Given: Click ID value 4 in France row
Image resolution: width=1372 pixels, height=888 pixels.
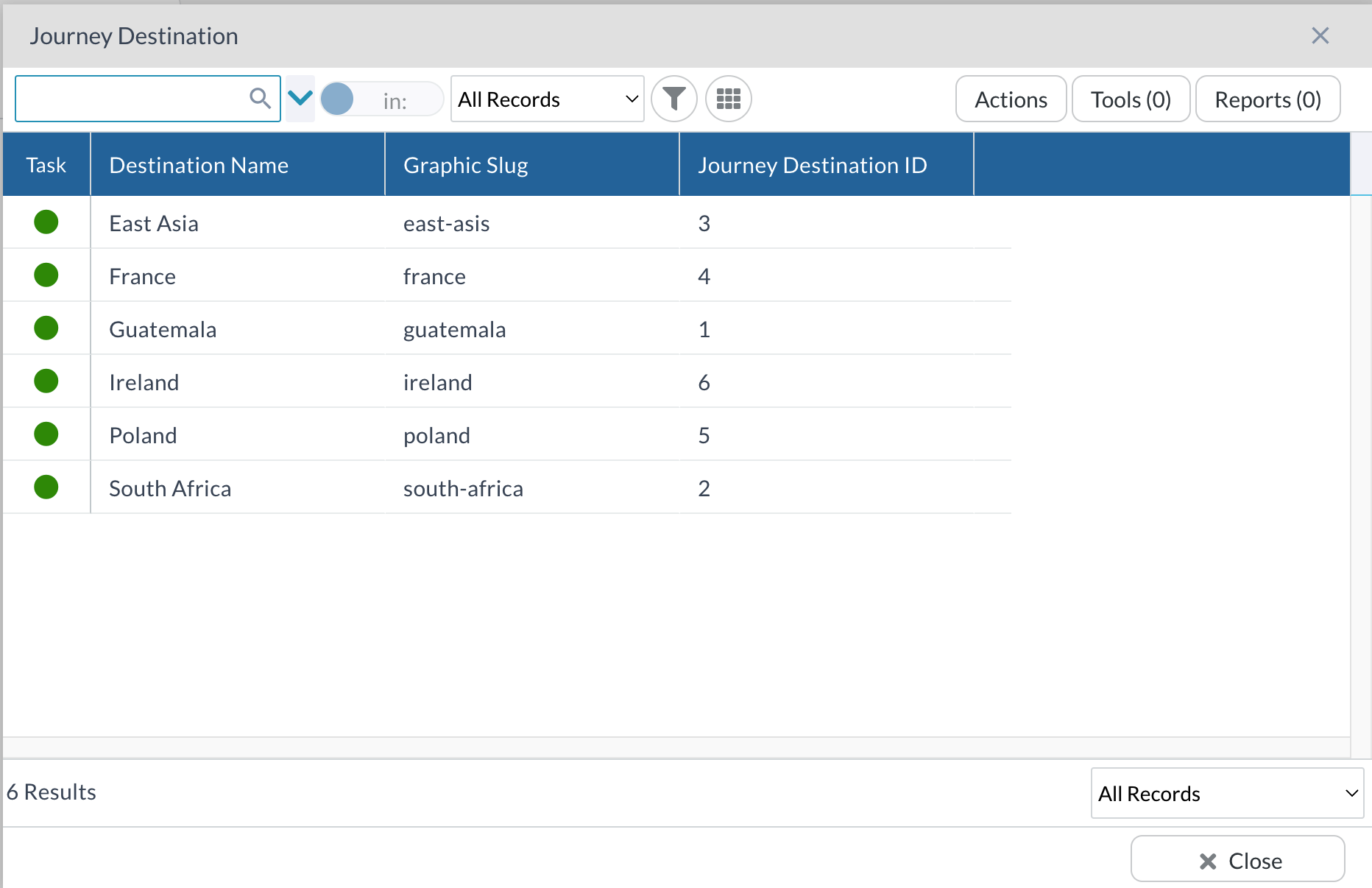Looking at the screenshot, I should tap(704, 276).
